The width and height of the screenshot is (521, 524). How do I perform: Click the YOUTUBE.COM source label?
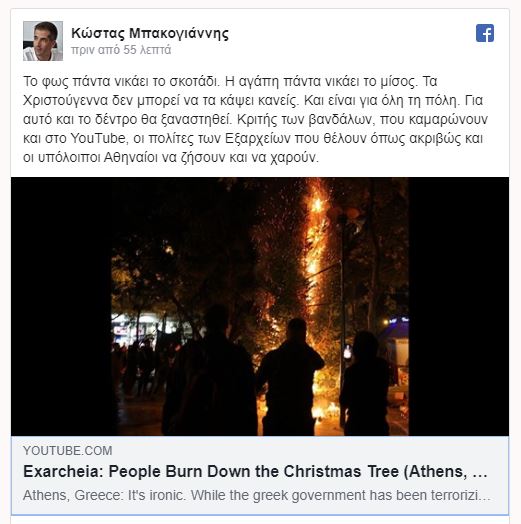click(68, 450)
